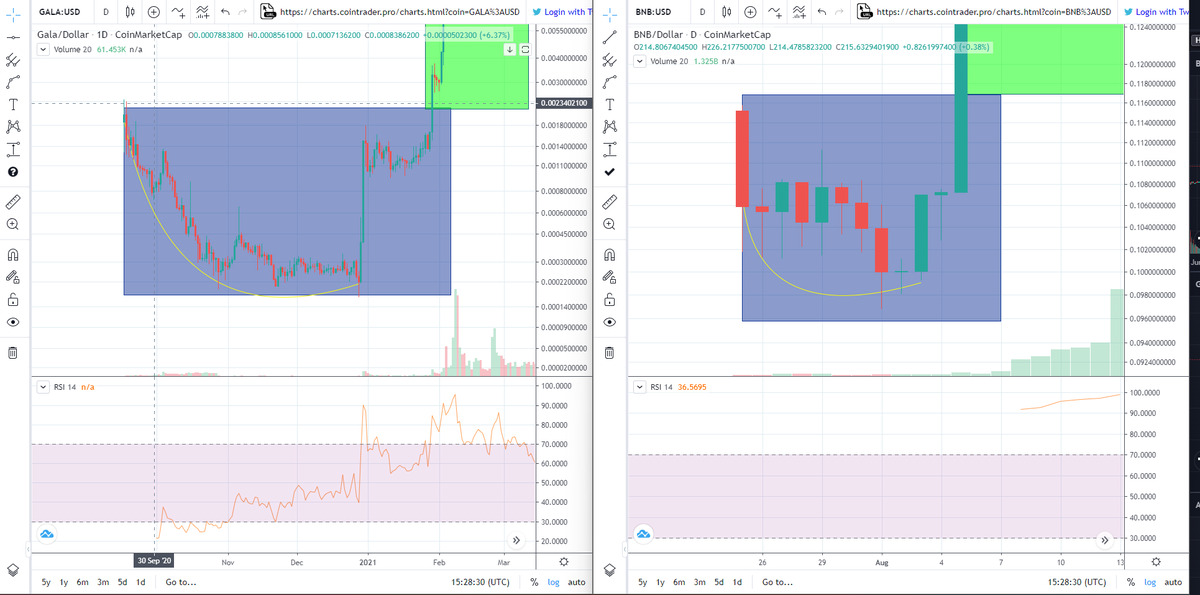The image size is (1200, 595).
Task: Select horizontal line tool in GALA chart
Action: point(12,38)
